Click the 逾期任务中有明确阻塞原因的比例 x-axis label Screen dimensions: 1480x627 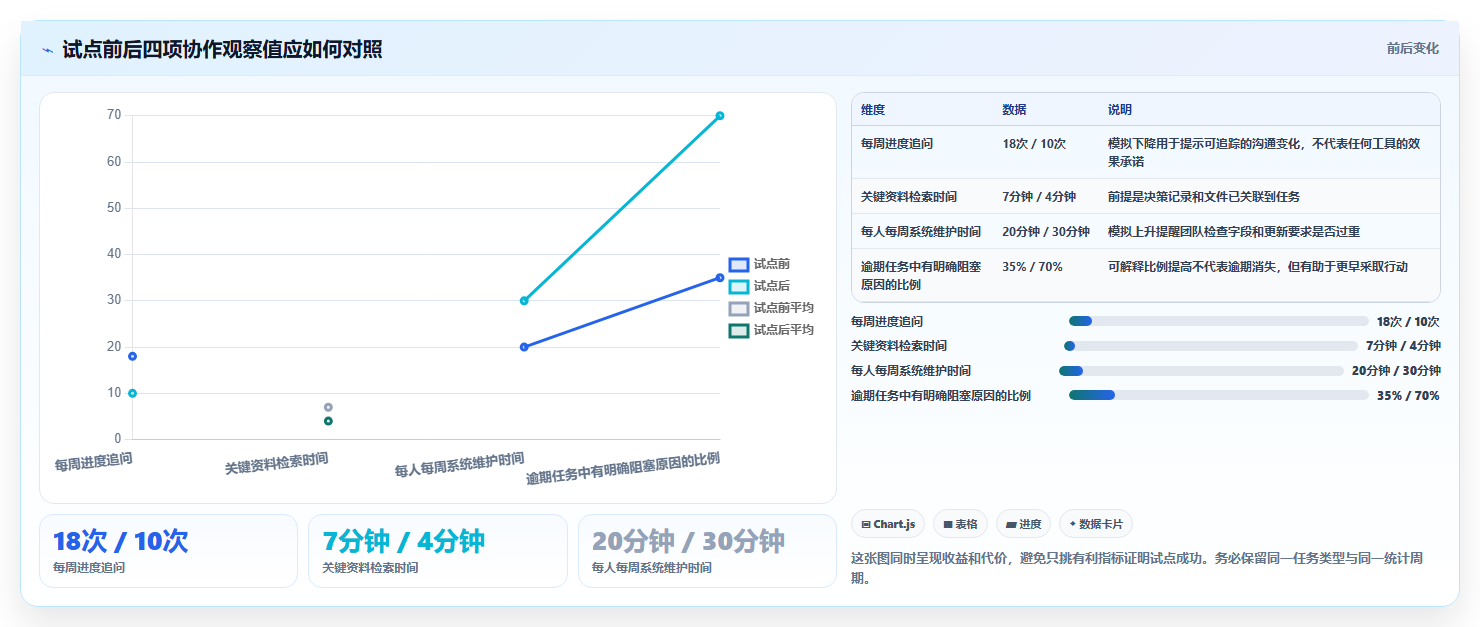point(623,468)
